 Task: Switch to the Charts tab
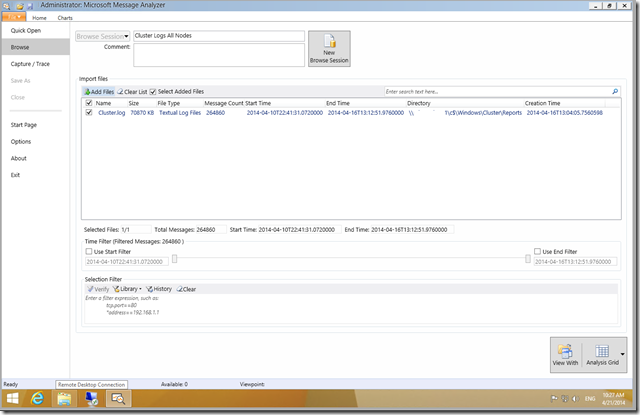tap(65, 18)
